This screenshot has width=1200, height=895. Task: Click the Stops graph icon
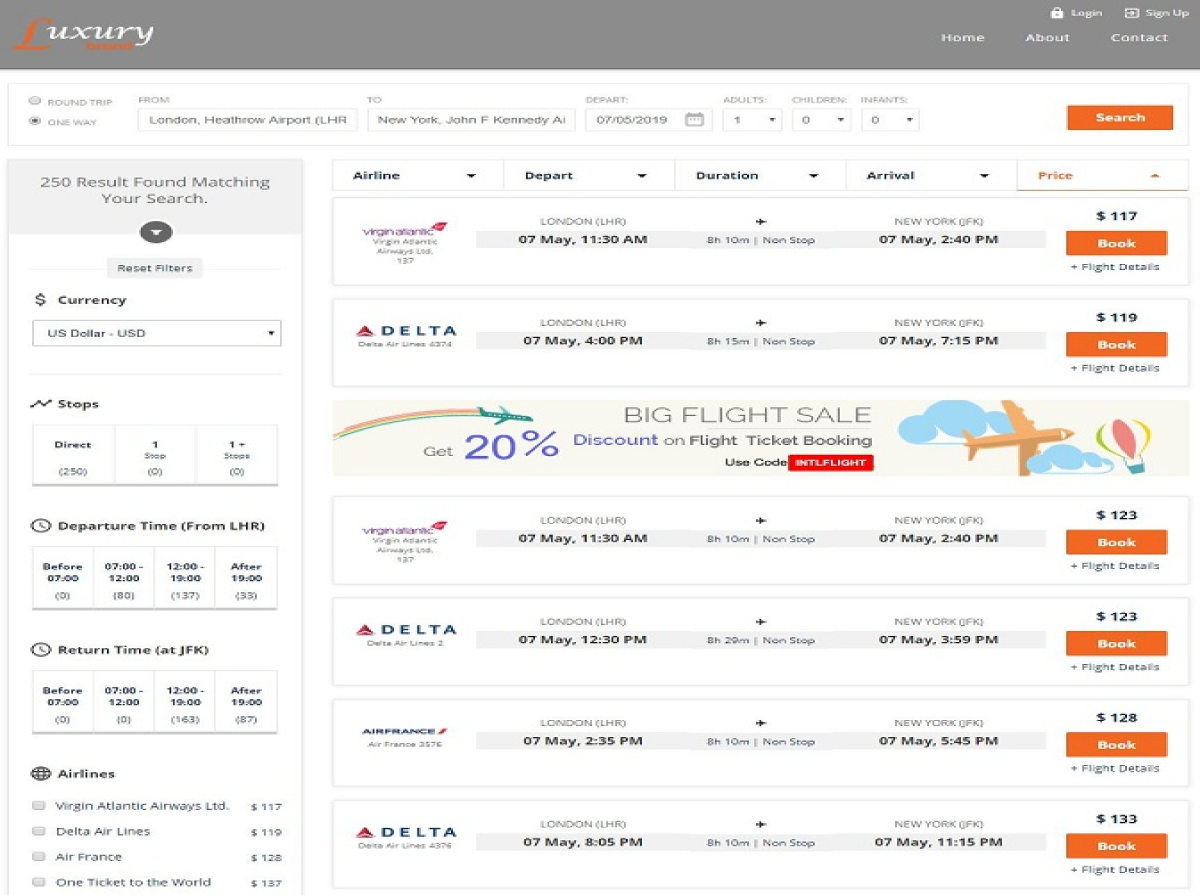[40, 404]
